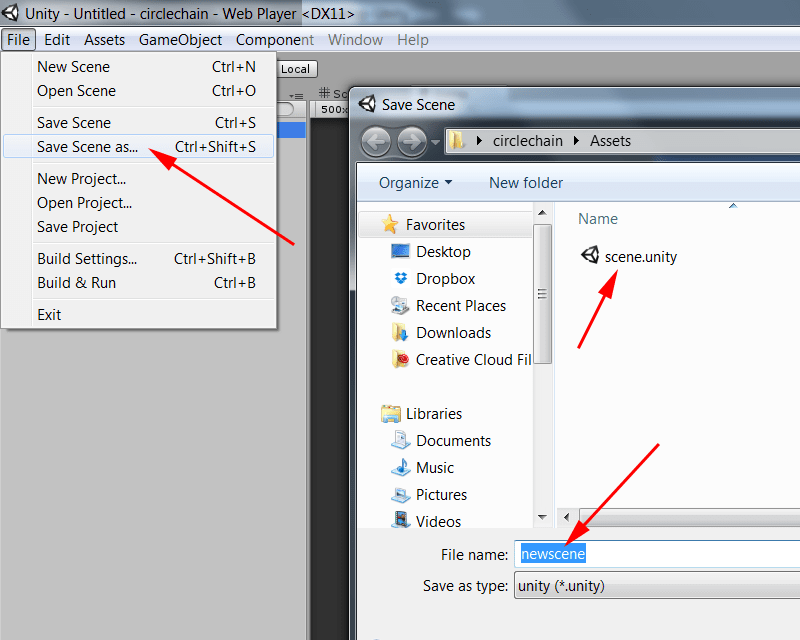
Task: Open the File menu
Action: (18, 40)
